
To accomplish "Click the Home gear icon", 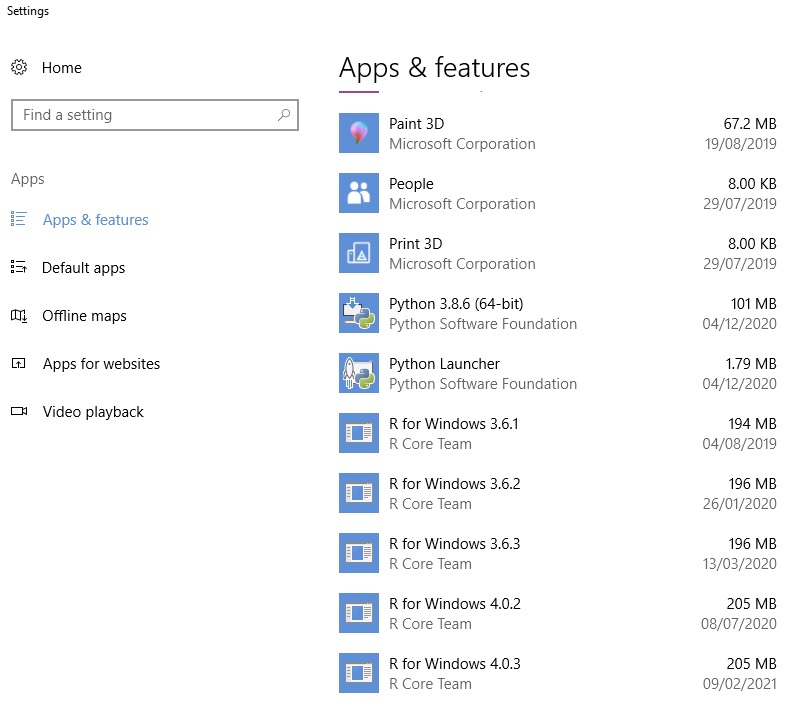I will 19,67.
